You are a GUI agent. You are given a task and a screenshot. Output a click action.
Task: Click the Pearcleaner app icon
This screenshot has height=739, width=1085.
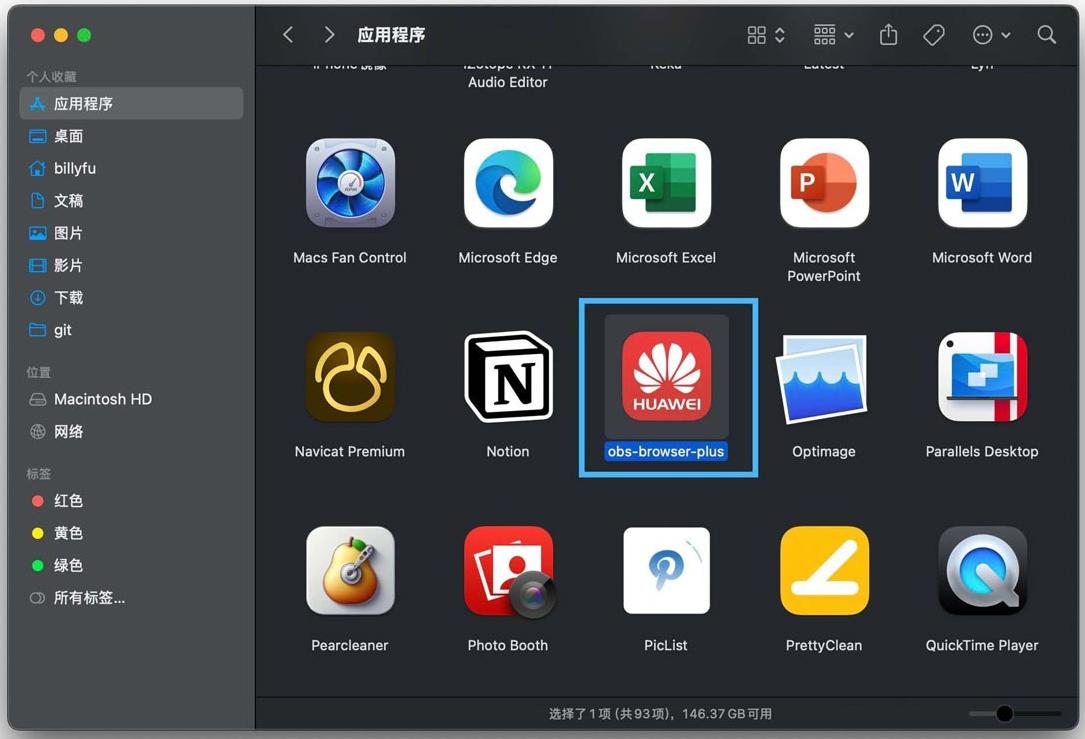click(x=350, y=571)
